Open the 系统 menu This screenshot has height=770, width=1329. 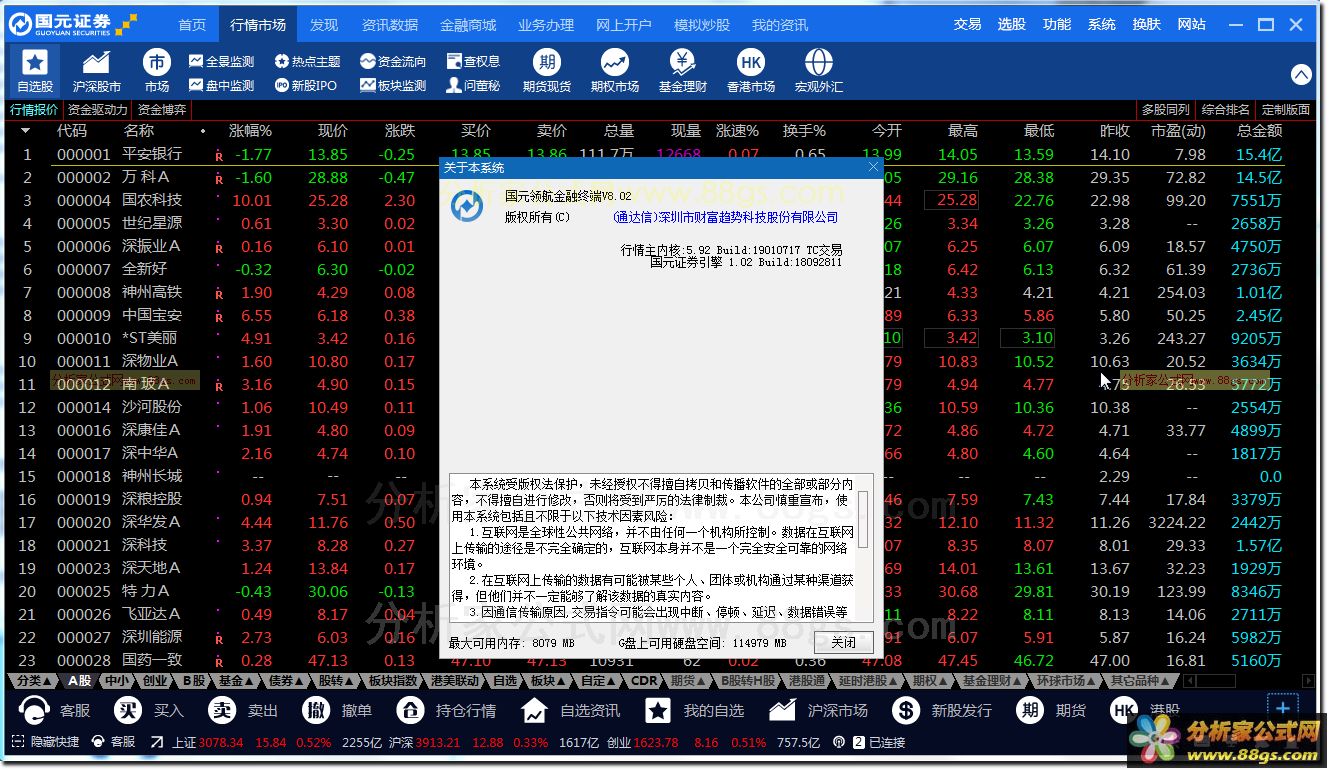point(1101,24)
